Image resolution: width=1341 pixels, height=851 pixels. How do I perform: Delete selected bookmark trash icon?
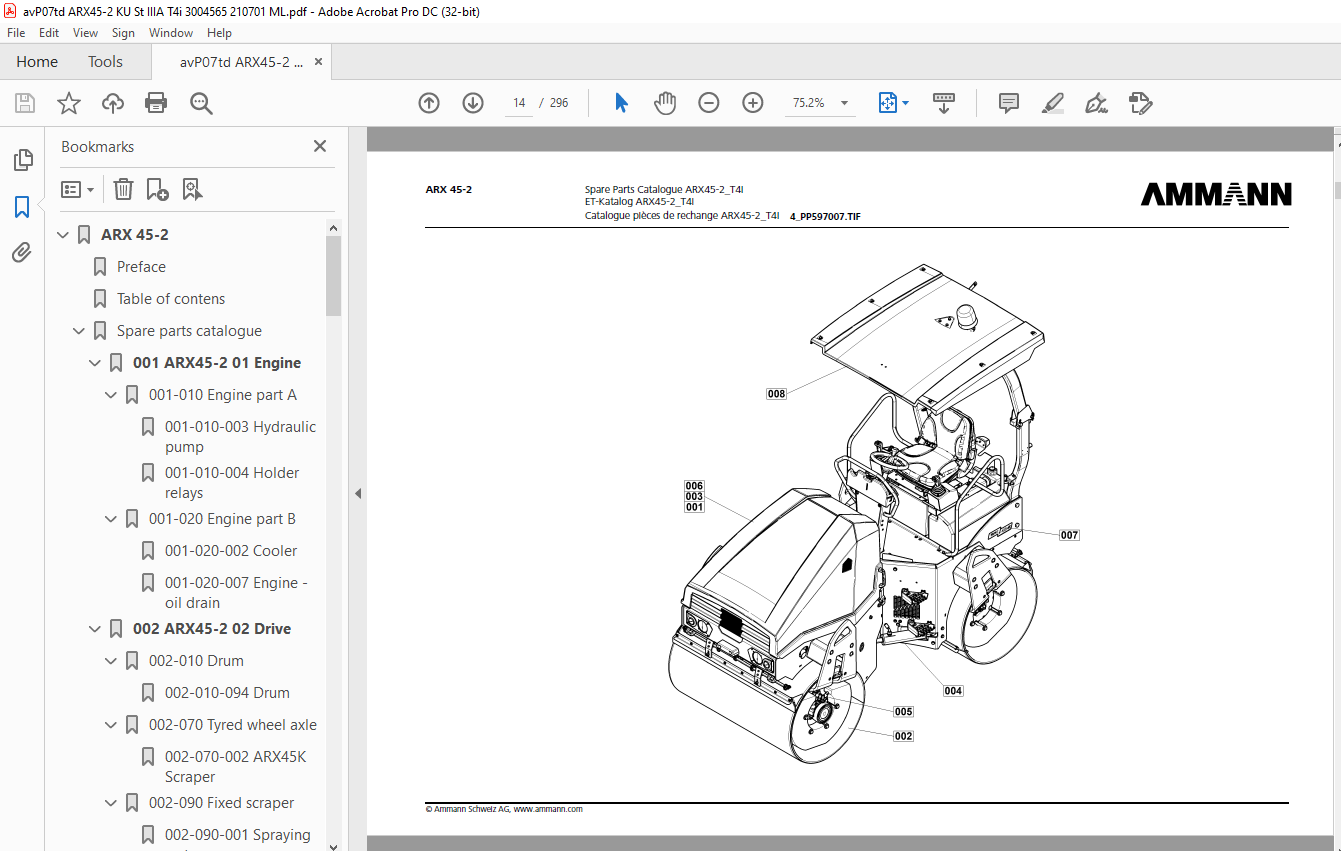pos(123,189)
